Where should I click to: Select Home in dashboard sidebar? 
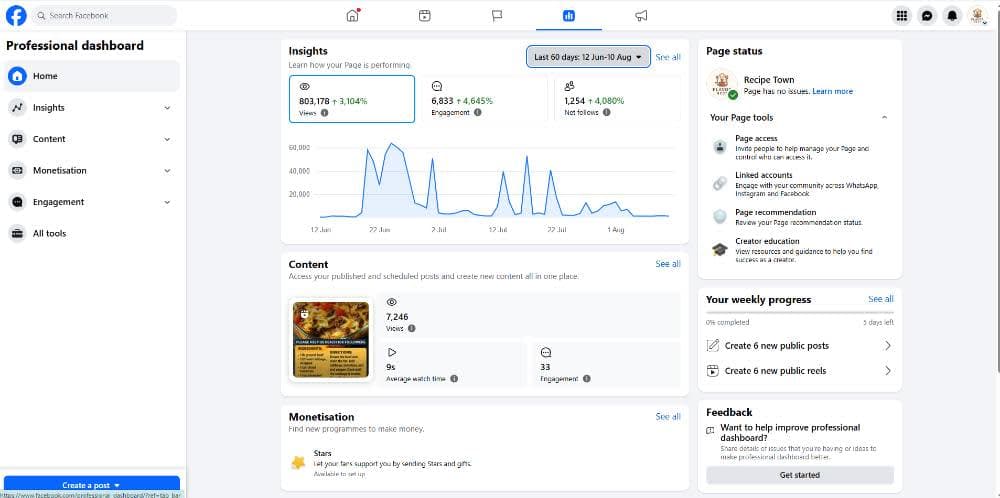tap(92, 76)
